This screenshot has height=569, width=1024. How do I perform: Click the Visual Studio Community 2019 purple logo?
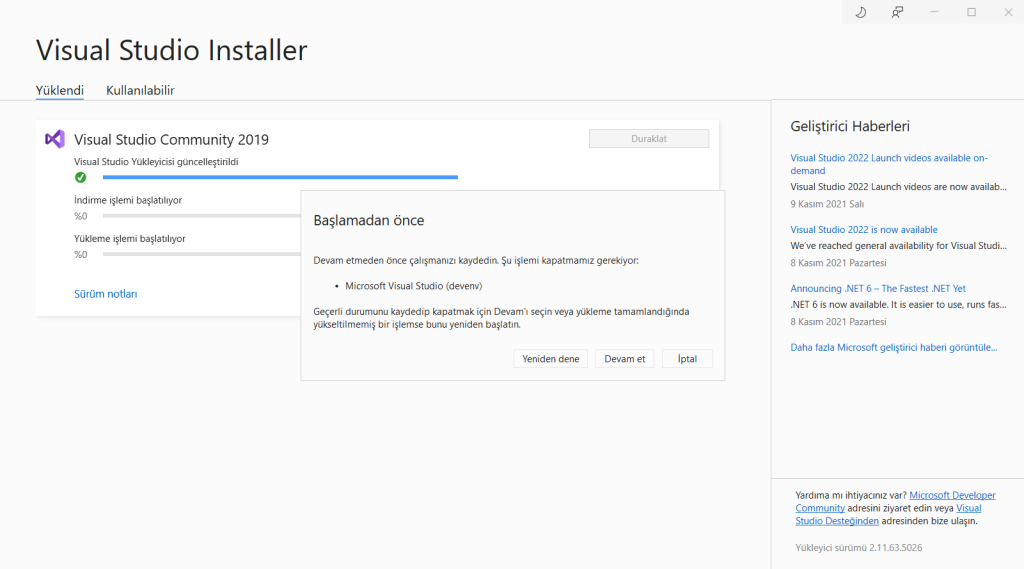(x=55, y=139)
